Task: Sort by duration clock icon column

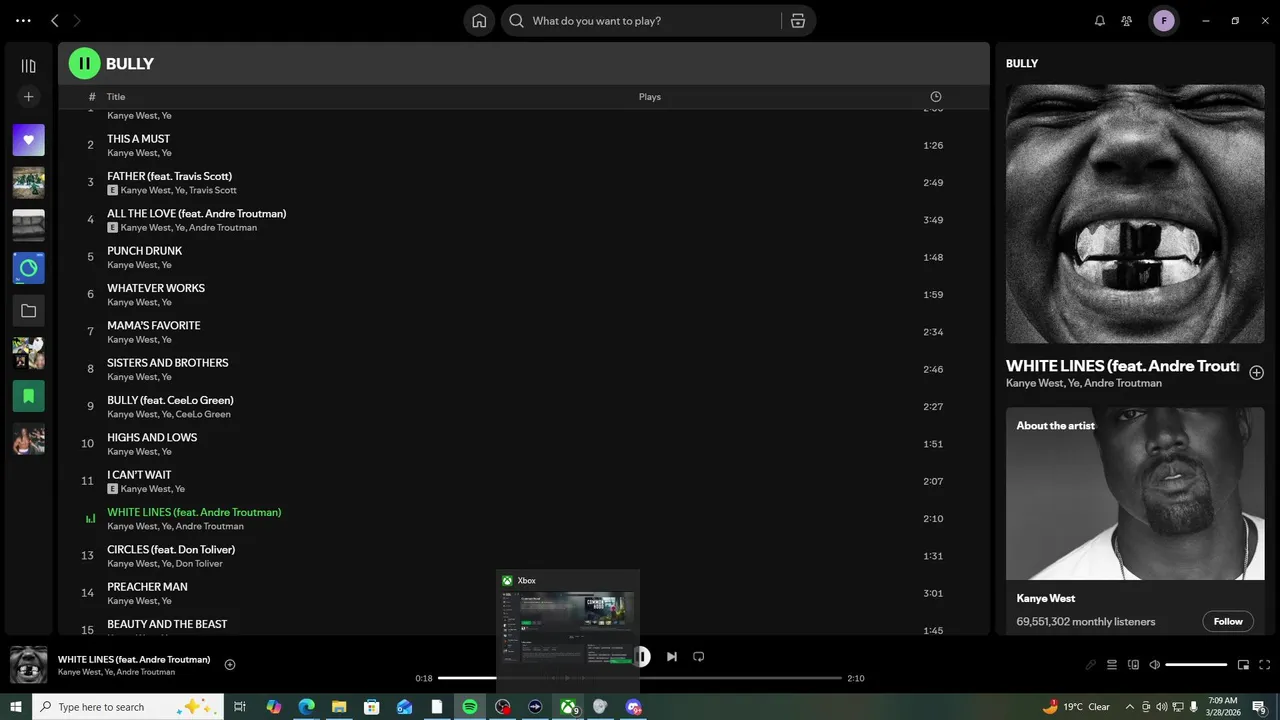Action: pyautogui.click(x=936, y=97)
